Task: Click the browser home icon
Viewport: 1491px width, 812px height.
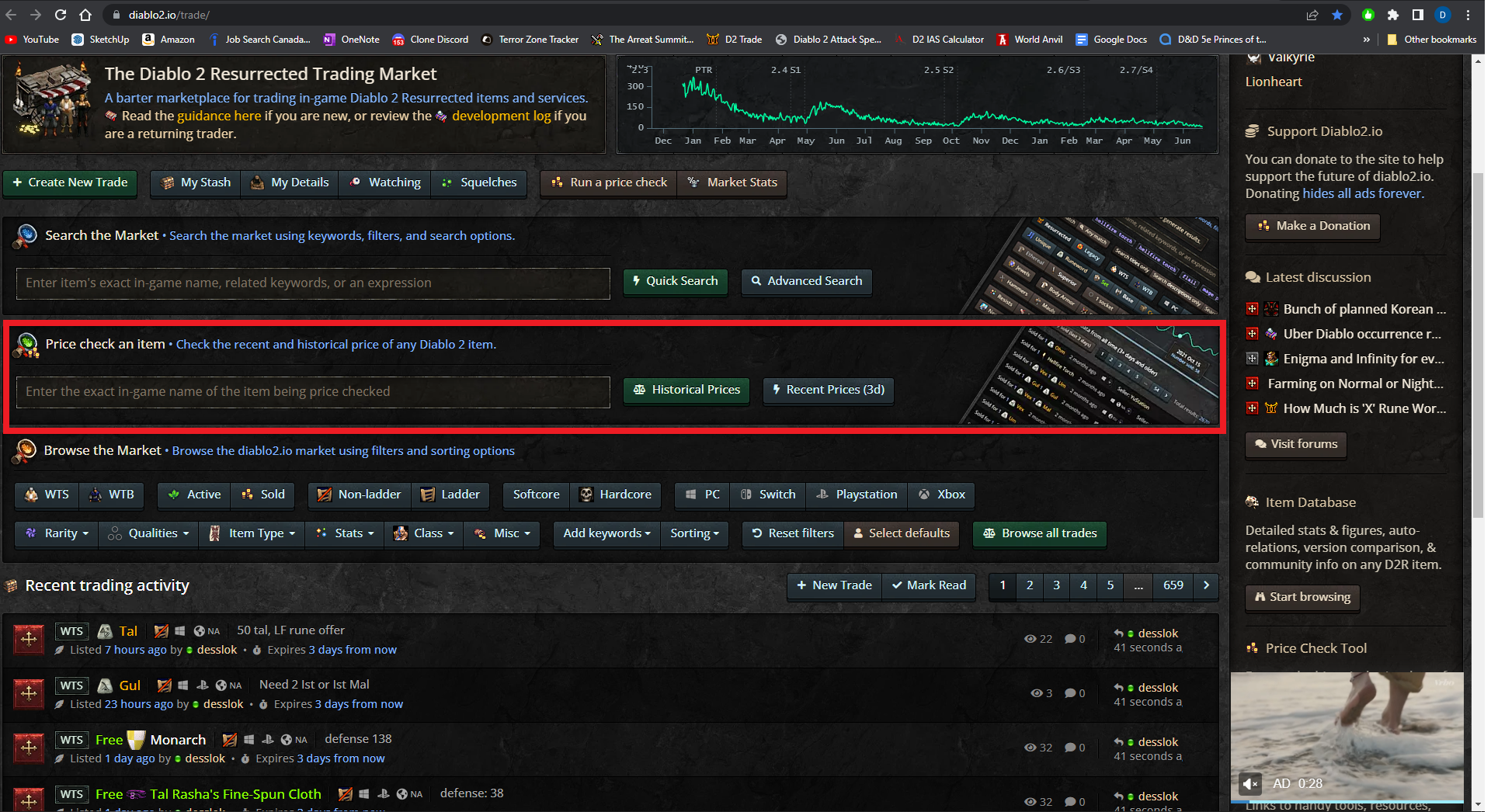Action: click(85, 15)
